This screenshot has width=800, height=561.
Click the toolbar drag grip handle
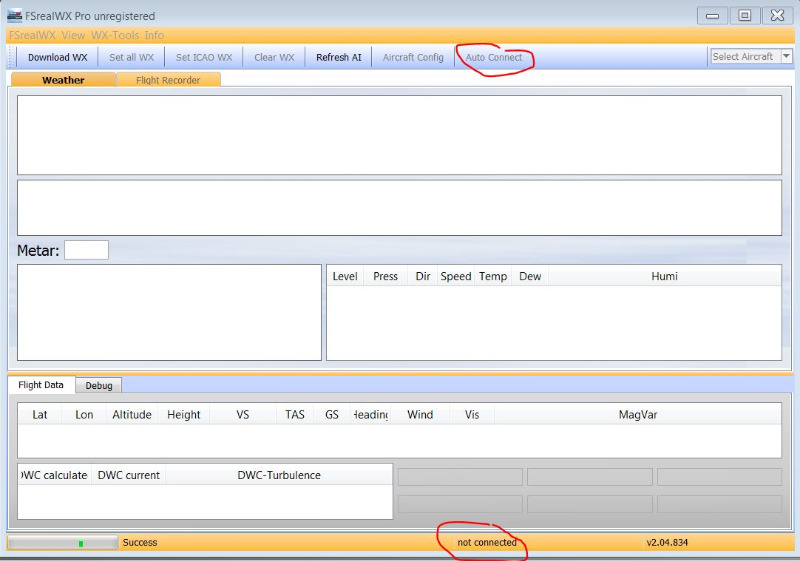(11, 57)
